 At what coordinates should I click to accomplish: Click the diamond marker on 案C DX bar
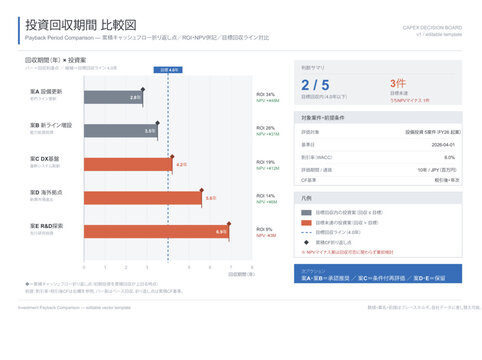tap(172, 157)
